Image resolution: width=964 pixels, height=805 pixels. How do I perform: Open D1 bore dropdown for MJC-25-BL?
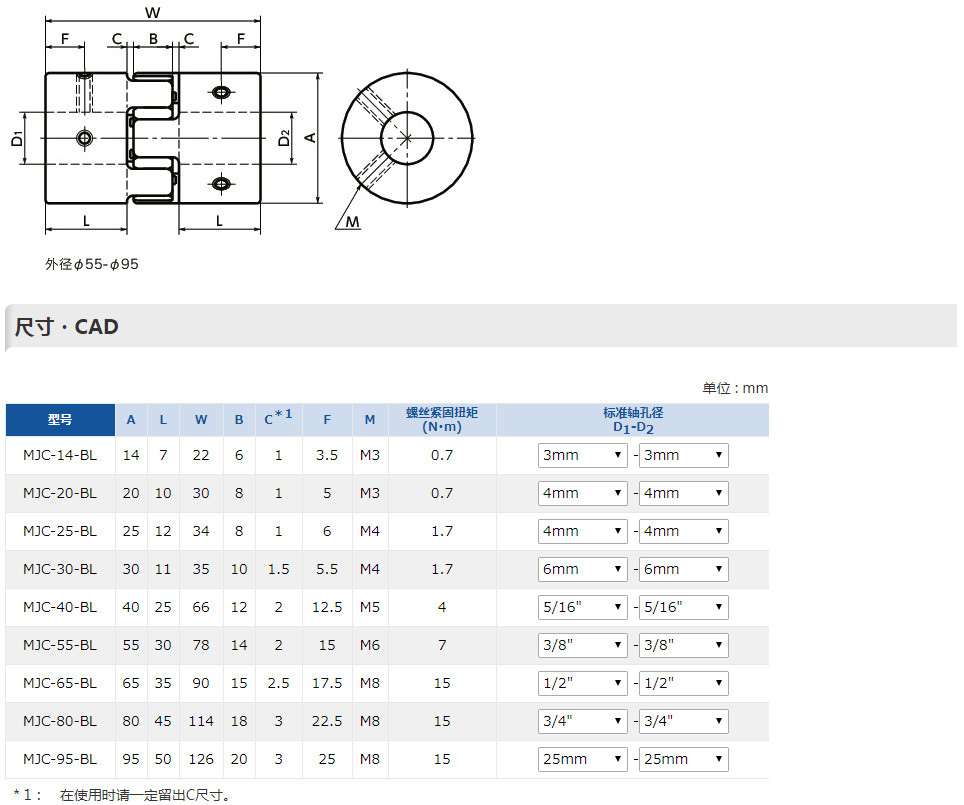tap(582, 531)
